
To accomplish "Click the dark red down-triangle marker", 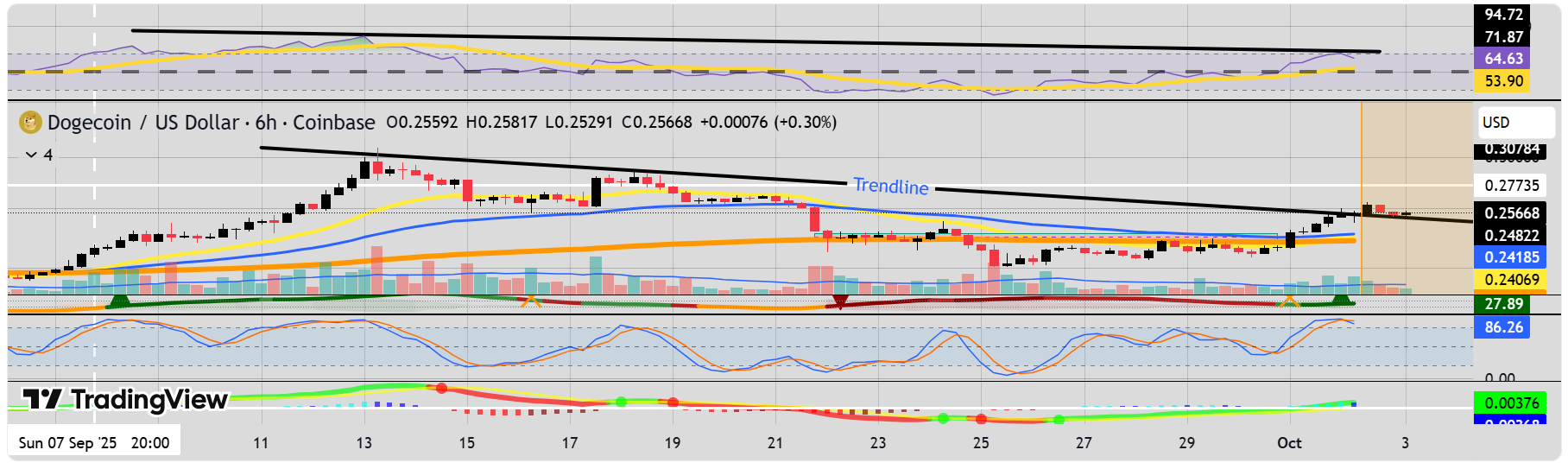I will [x=839, y=301].
